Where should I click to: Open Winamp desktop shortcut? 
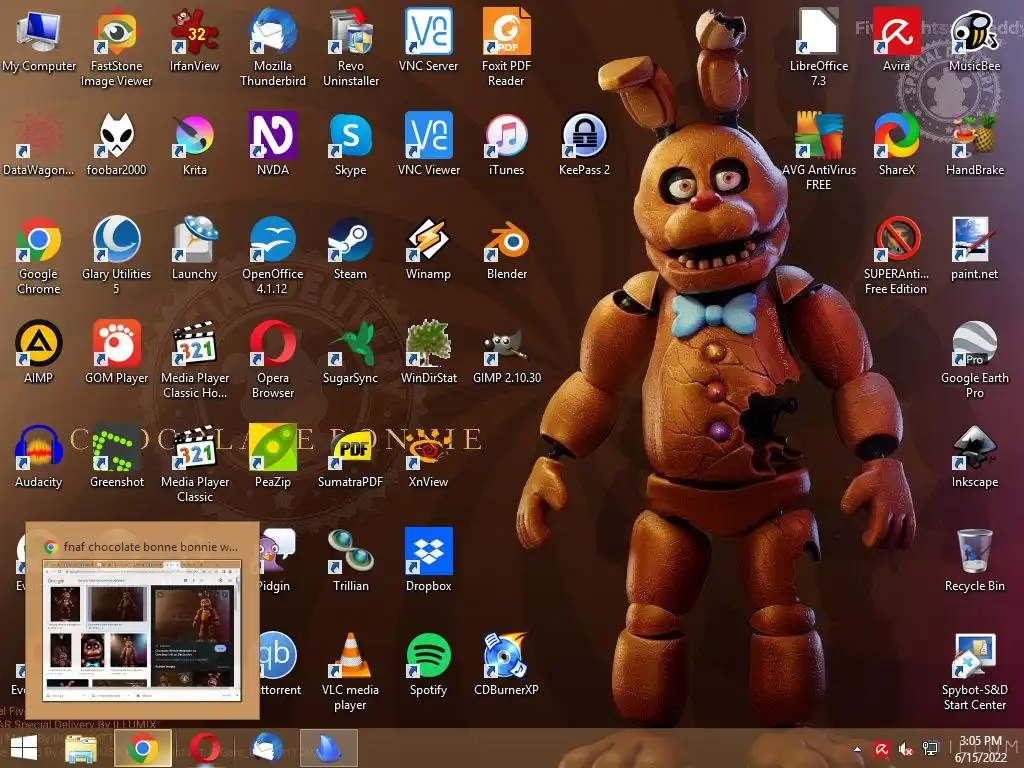(428, 249)
